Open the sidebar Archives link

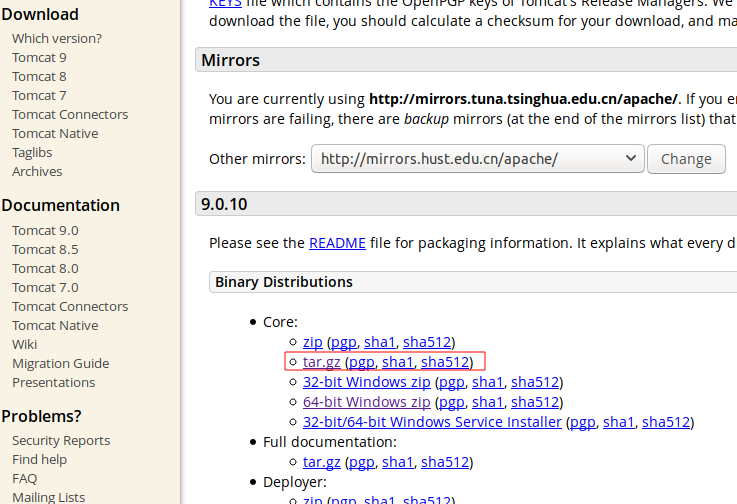click(x=37, y=171)
